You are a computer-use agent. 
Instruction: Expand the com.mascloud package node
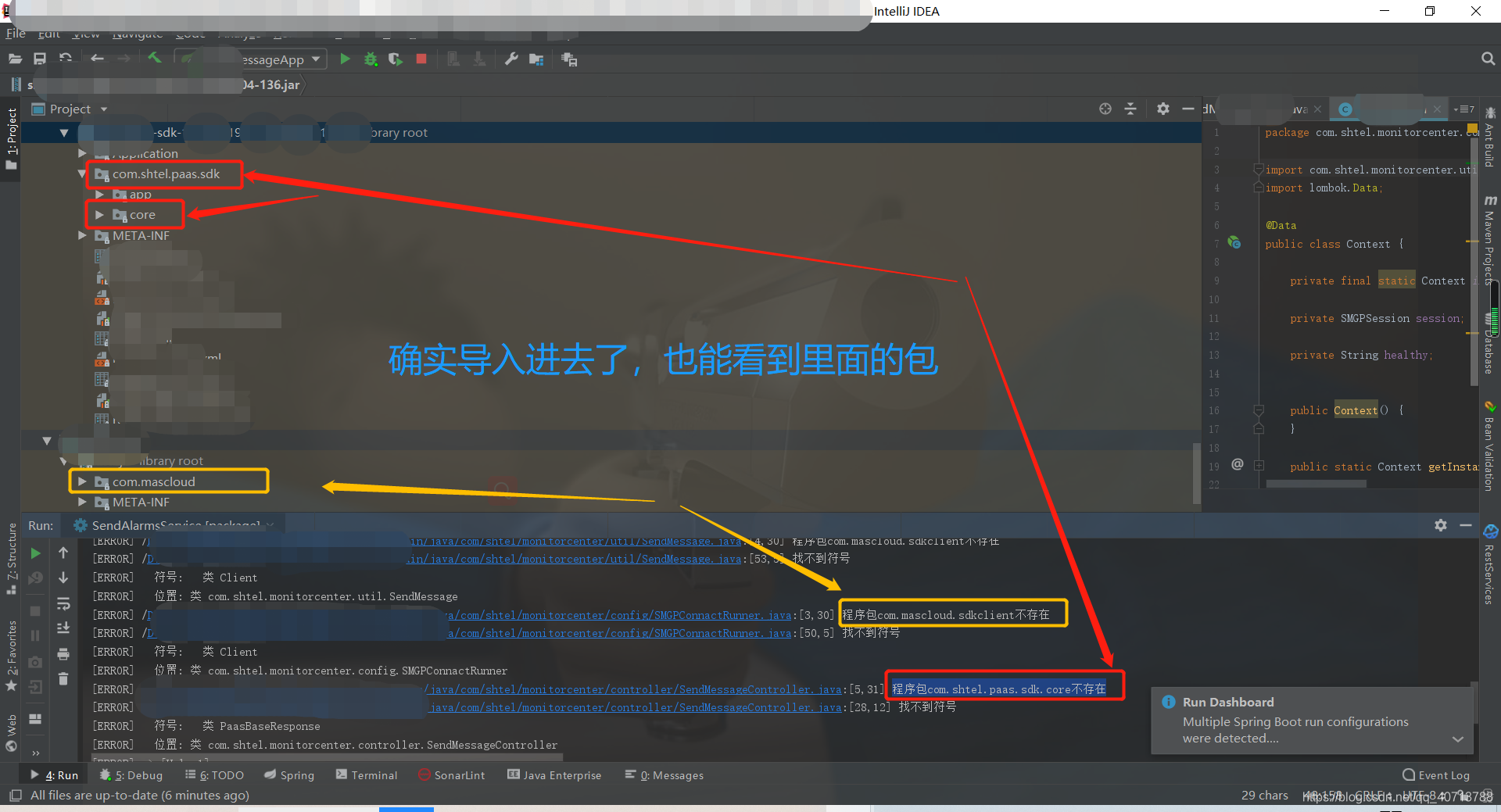pyautogui.click(x=82, y=482)
